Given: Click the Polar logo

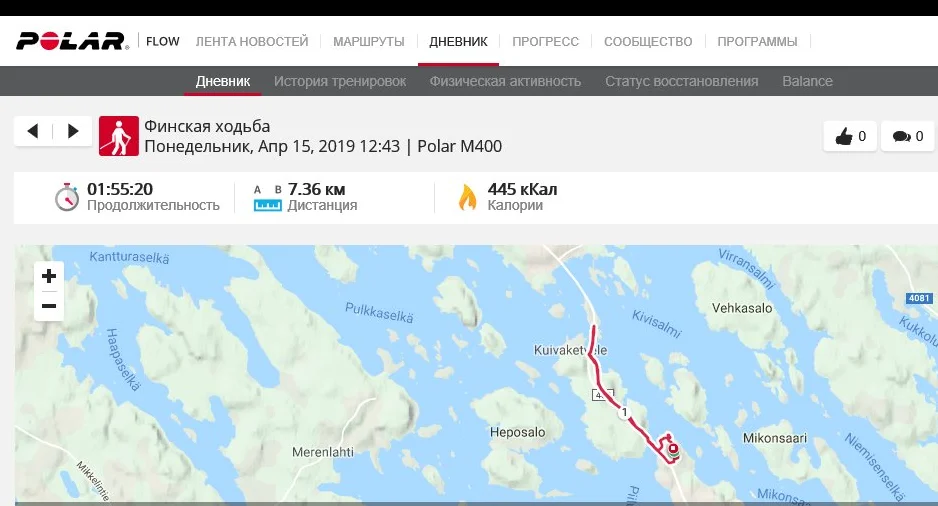Looking at the screenshot, I should pyautogui.click(x=72, y=41).
